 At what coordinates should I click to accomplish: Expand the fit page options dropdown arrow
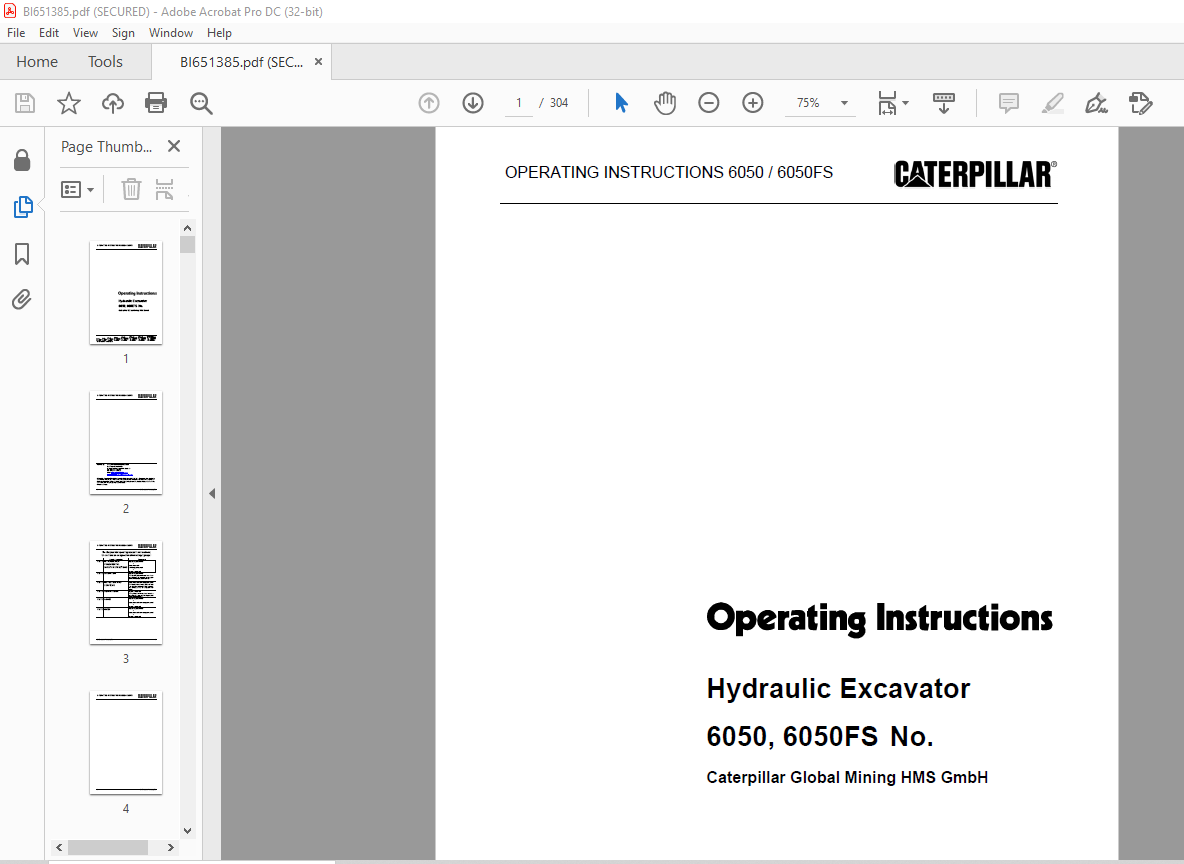pyautogui.click(x=905, y=103)
